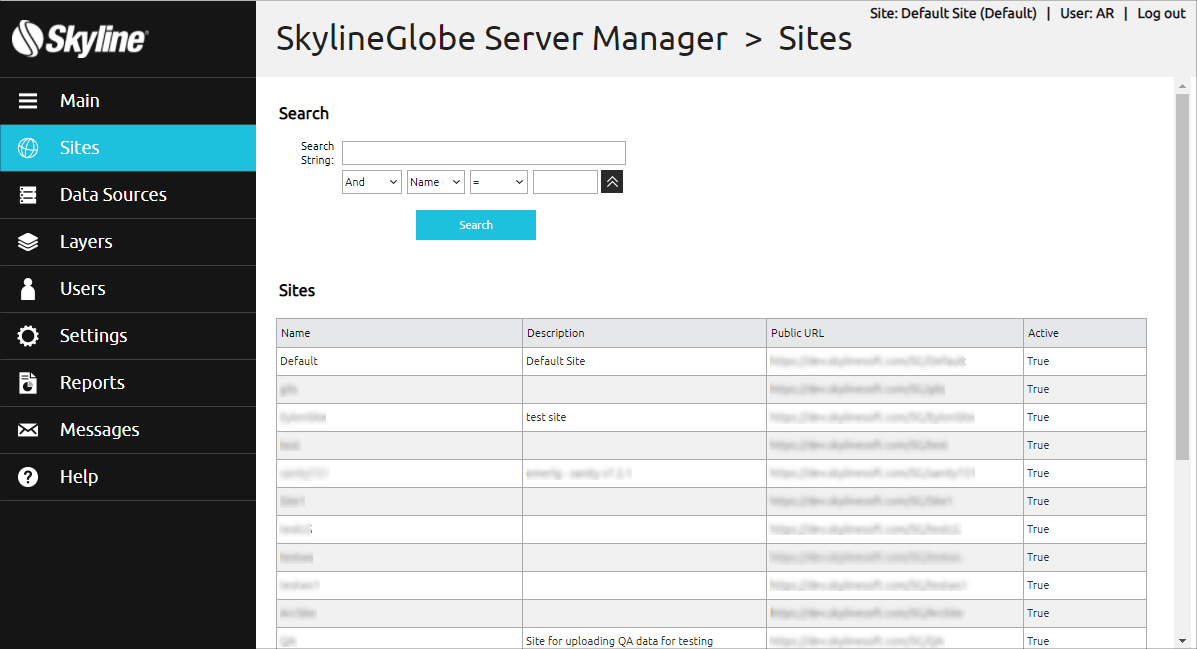Open the Layers menu item
This screenshot has height=649, width=1197.
(x=128, y=242)
